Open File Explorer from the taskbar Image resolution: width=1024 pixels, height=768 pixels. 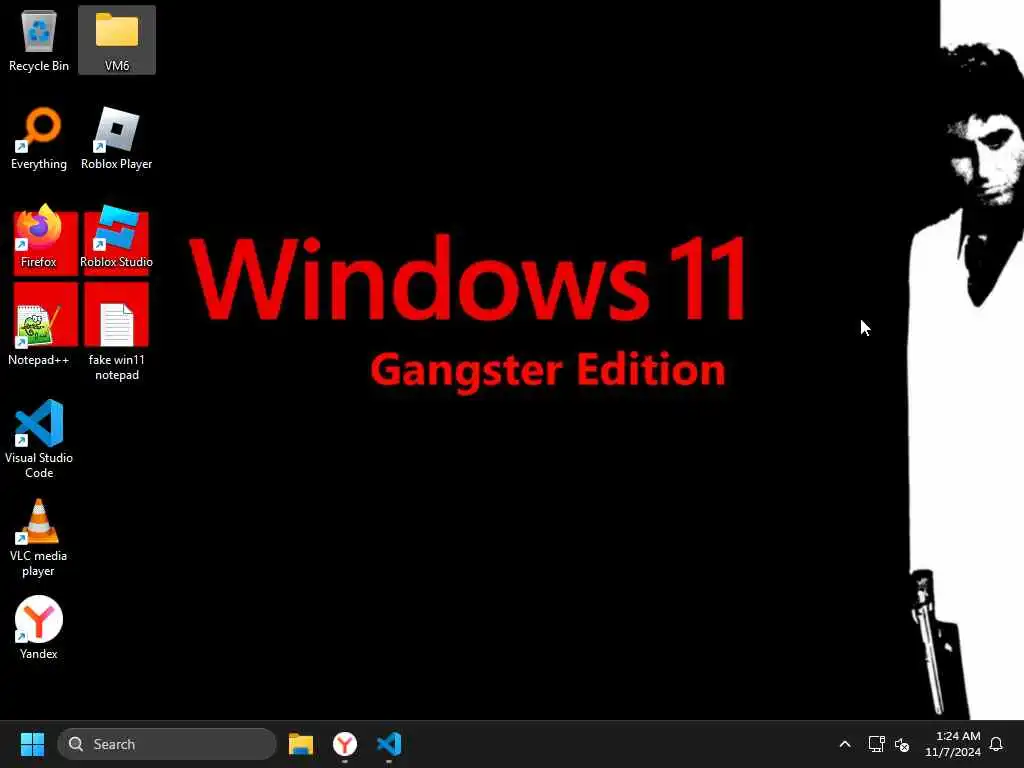301,744
